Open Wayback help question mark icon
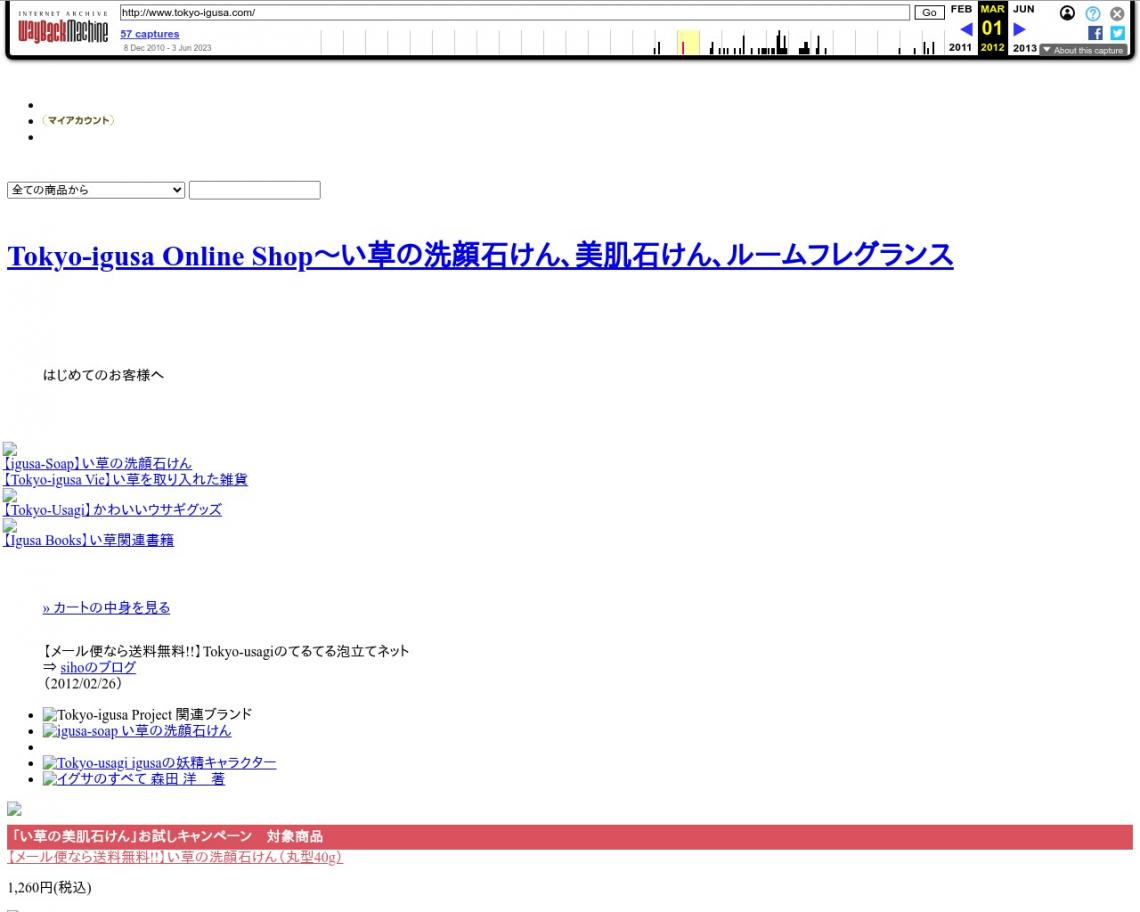1140x912 pixels. pyautogui.click(x=1092, y=13)
